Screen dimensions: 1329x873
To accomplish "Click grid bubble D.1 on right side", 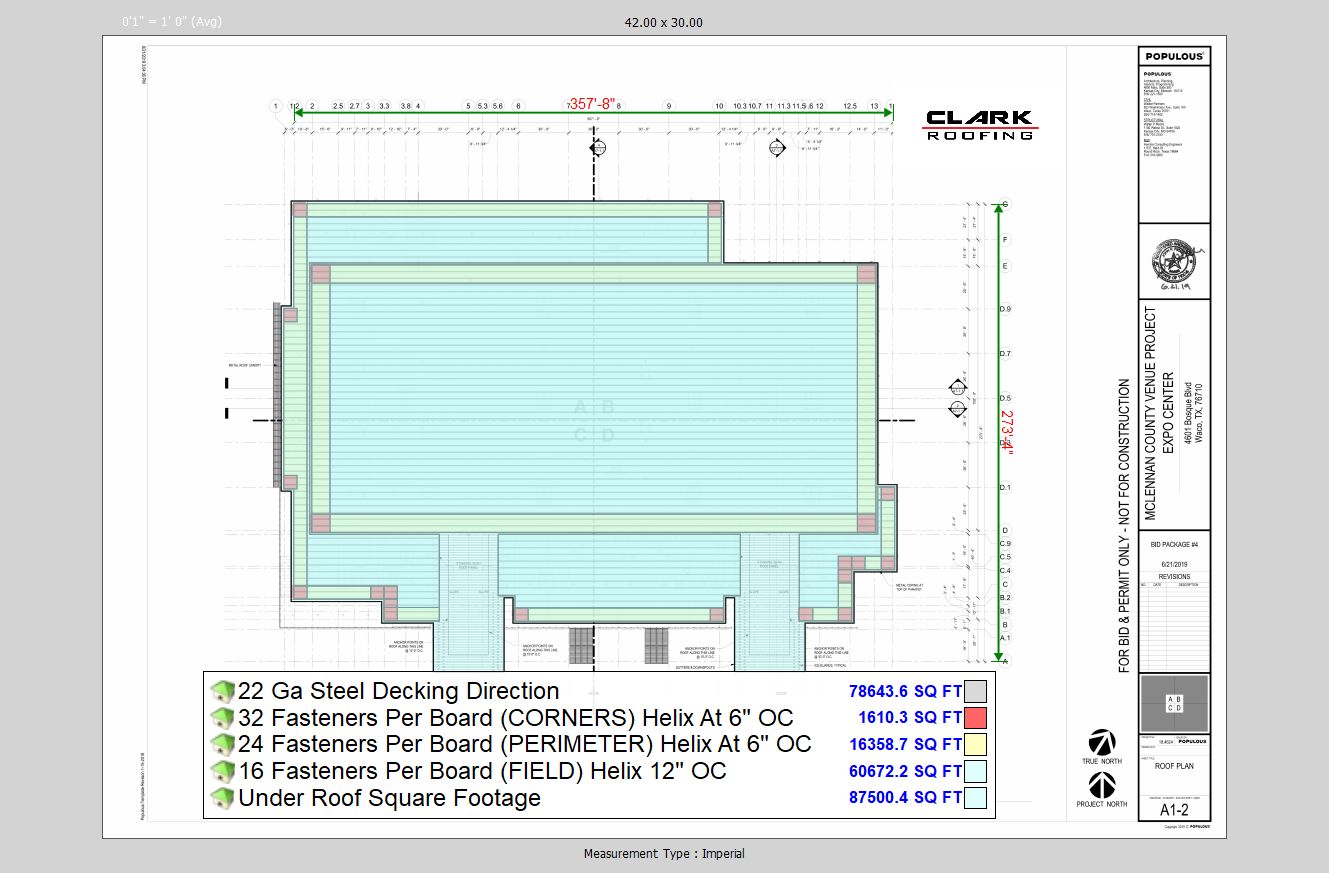I will tap(1006, 487).
